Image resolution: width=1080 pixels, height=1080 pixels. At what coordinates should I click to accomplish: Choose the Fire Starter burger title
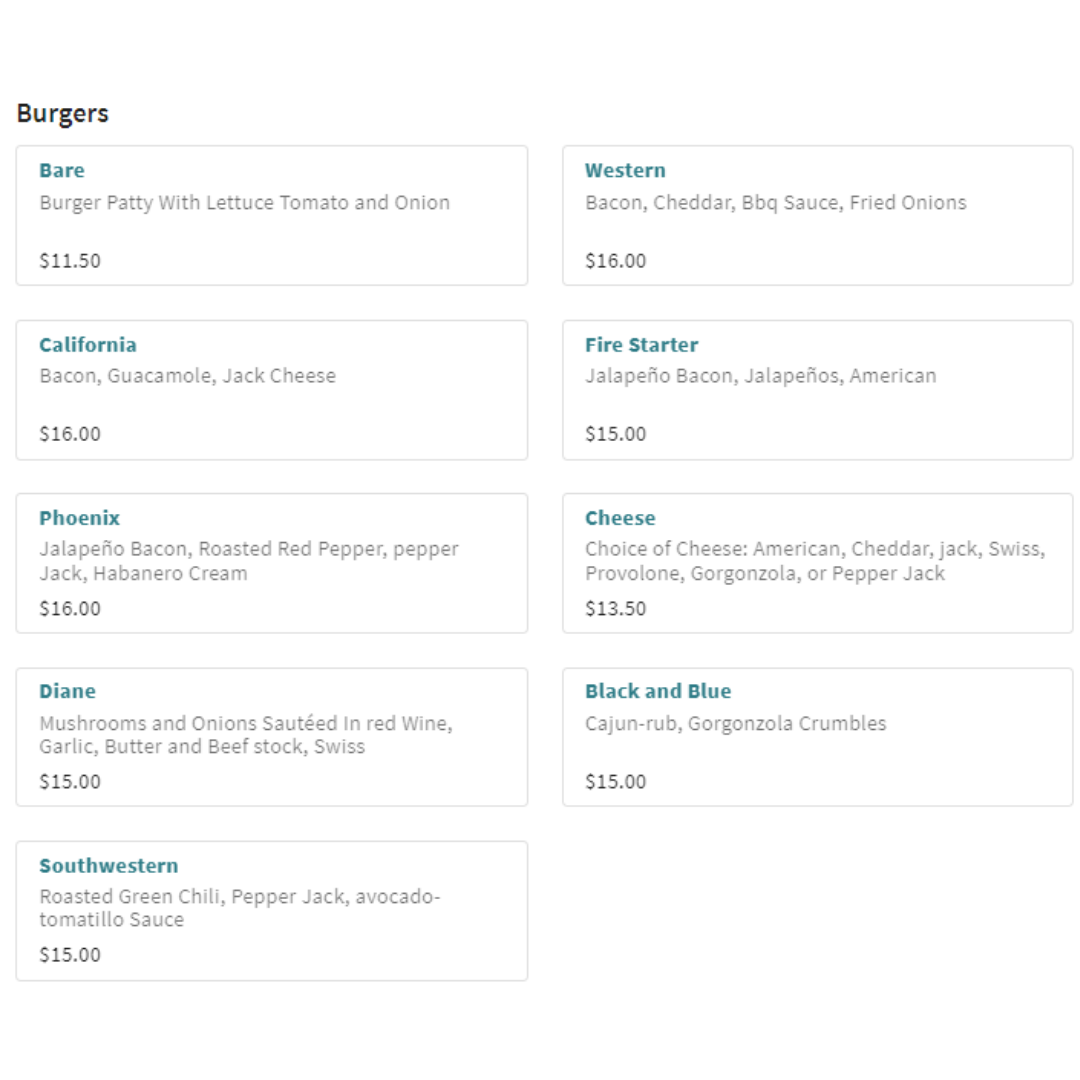pyautogui.click(x=641, y=345)
